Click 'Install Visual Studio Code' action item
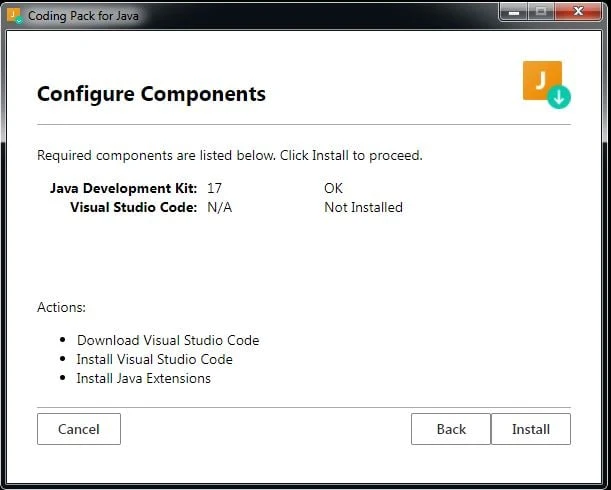 click(155, 359)
